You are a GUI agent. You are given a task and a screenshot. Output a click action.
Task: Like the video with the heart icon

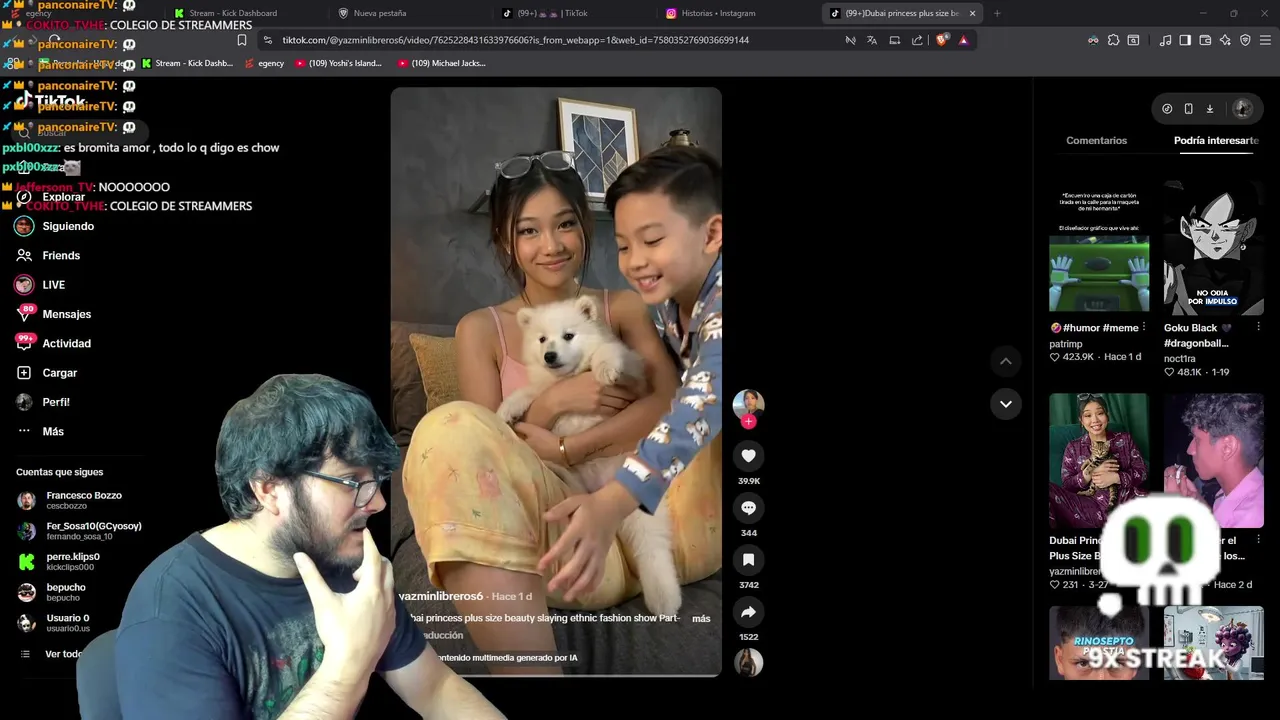(748, 456)
